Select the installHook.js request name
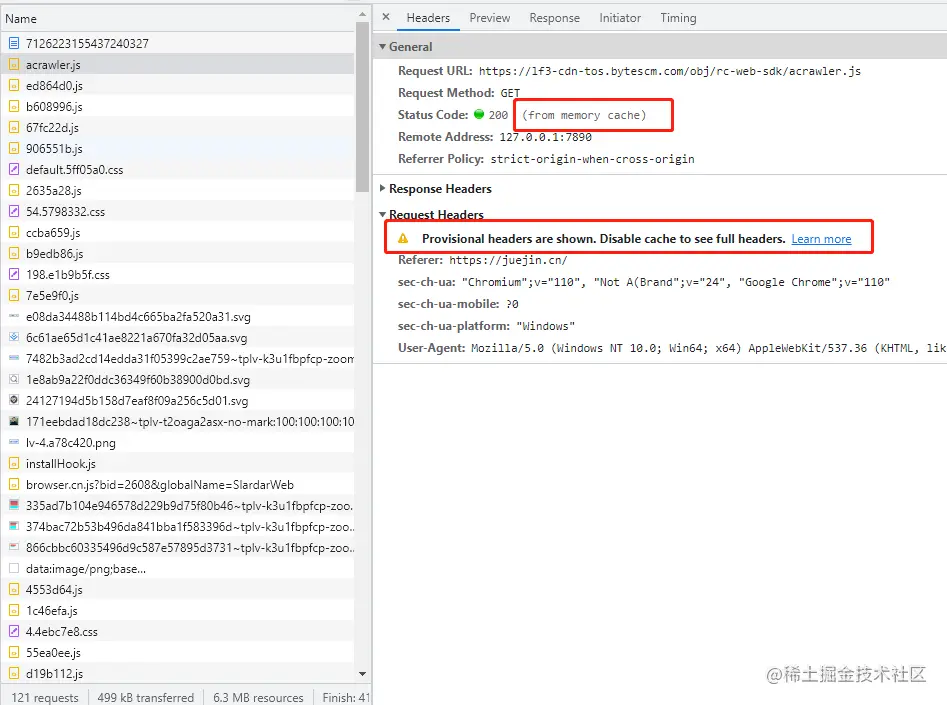Screen dimensions: 947x705 point(60,463)
